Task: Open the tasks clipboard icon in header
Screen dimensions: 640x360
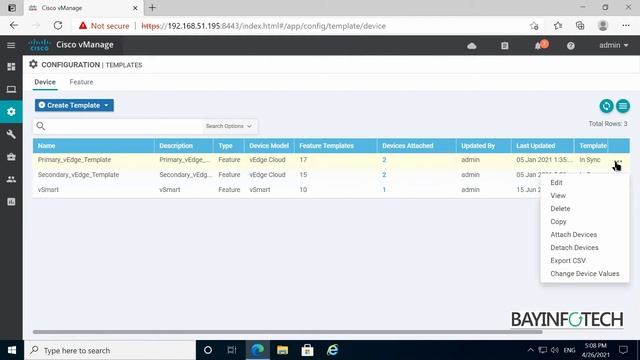Action: 505,46
